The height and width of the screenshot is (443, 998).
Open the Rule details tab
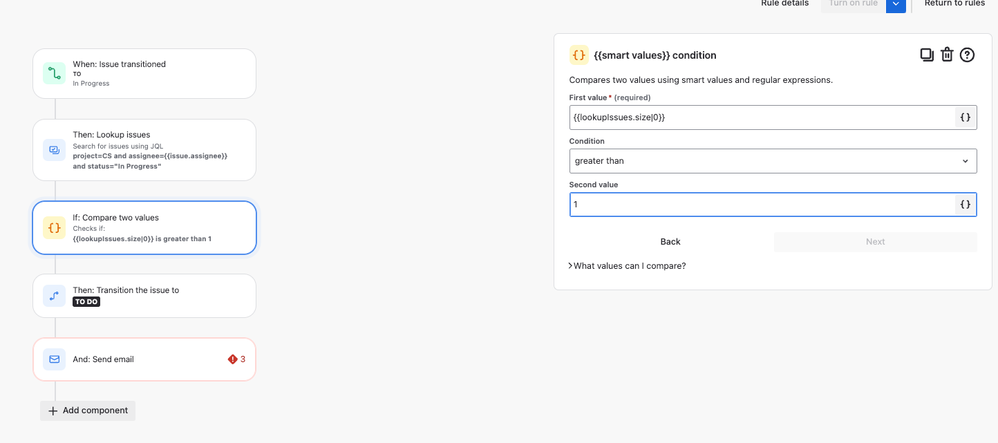(x=785, y=4)
